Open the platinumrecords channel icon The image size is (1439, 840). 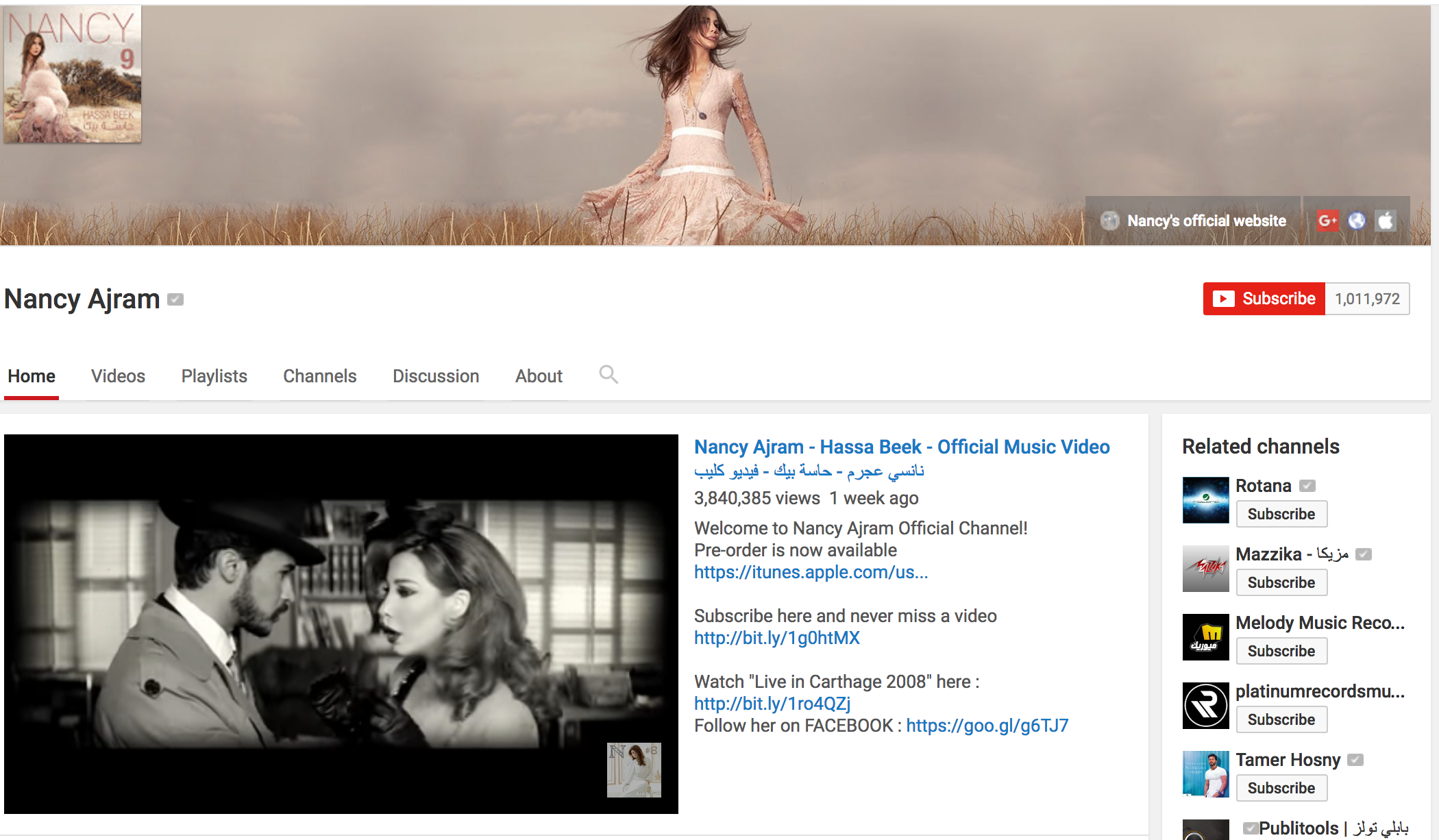[1206, 706]
